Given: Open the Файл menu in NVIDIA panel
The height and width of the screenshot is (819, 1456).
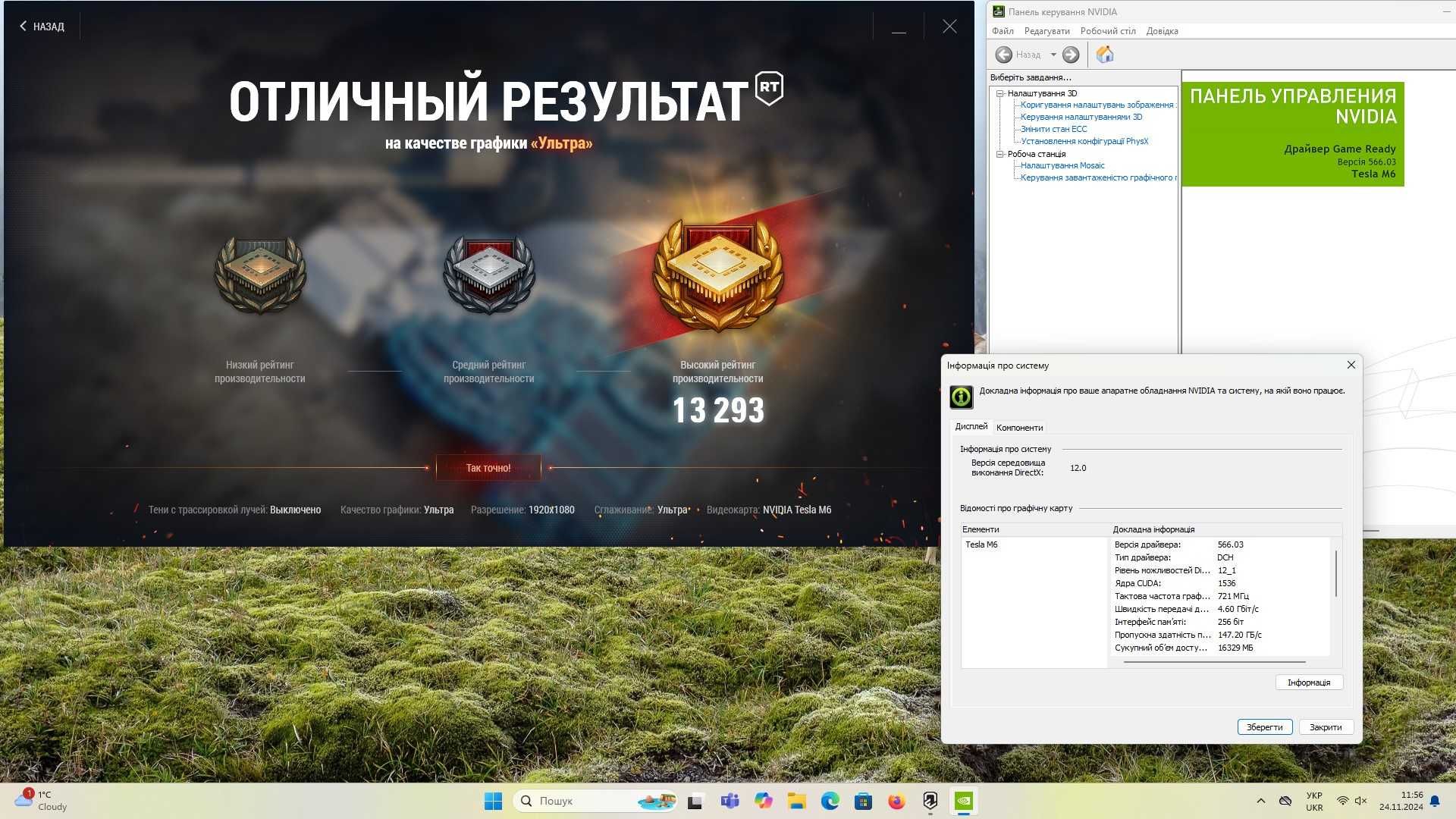Looking at the screenshot, I should 1003,31.
